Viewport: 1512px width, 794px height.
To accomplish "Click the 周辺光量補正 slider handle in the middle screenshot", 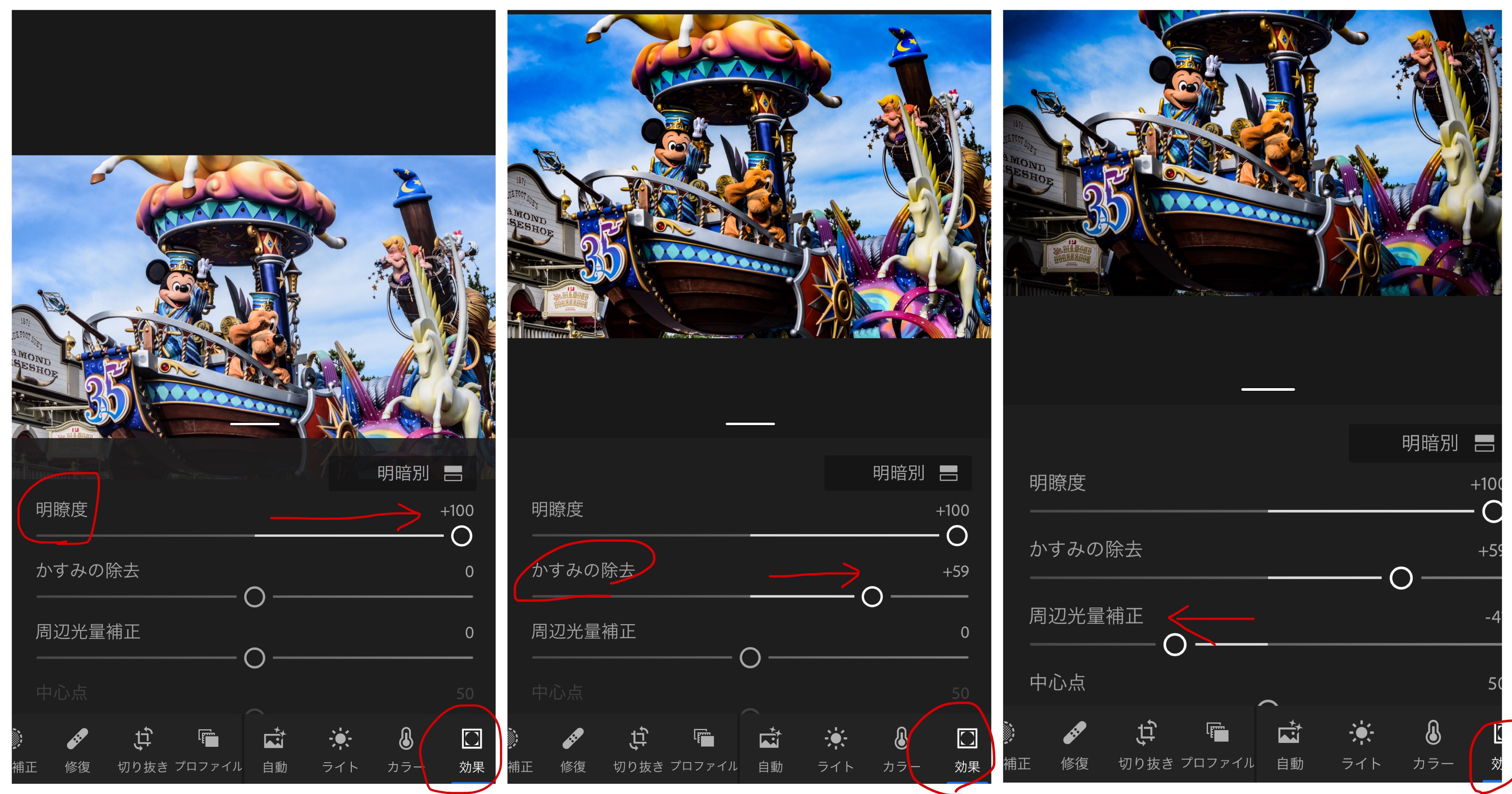I will [x=750, y=658].
